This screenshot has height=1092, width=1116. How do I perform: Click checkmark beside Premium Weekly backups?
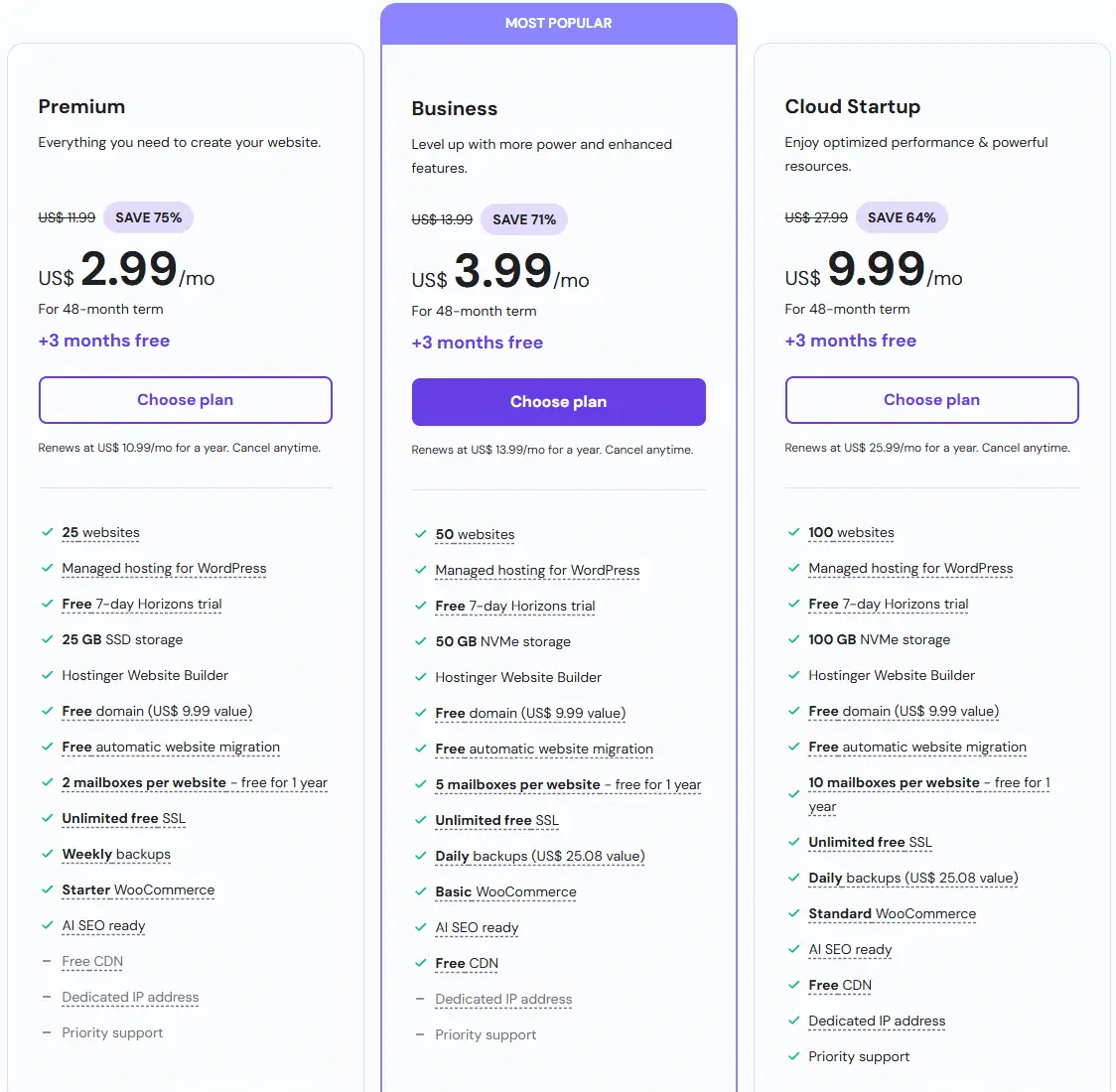(47, 854)
